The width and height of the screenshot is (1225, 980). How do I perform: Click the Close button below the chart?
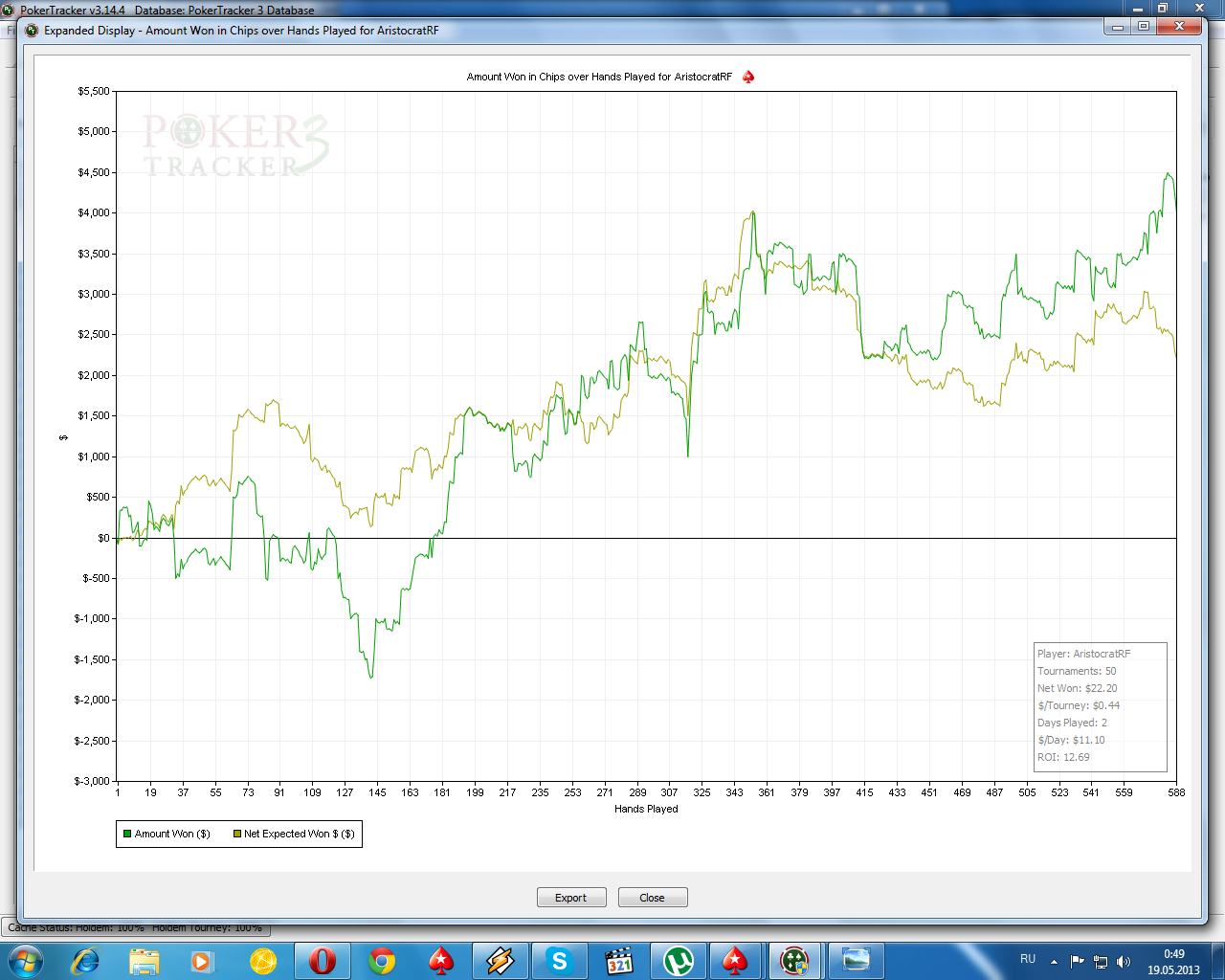coord(653,898)
